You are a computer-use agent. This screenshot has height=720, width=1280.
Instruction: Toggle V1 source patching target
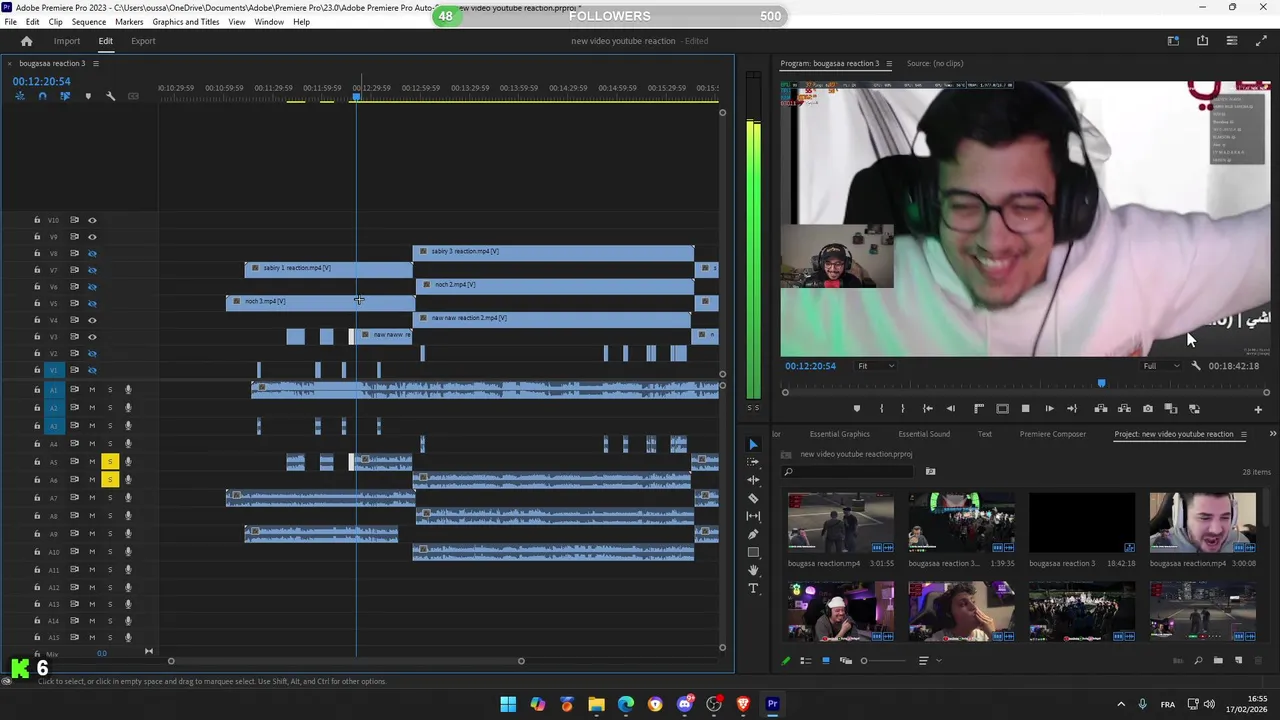pyautogui.click(x=54, y=370)
